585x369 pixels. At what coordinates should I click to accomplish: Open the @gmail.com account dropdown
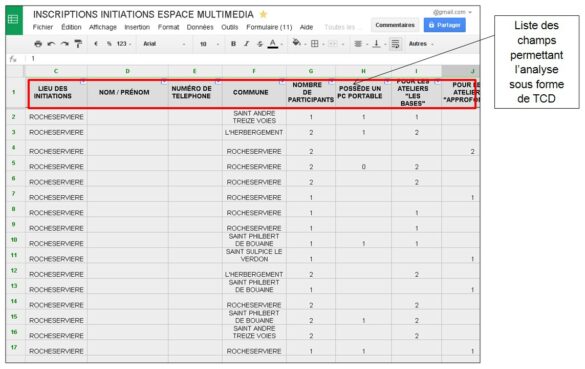tap(452, 12)
